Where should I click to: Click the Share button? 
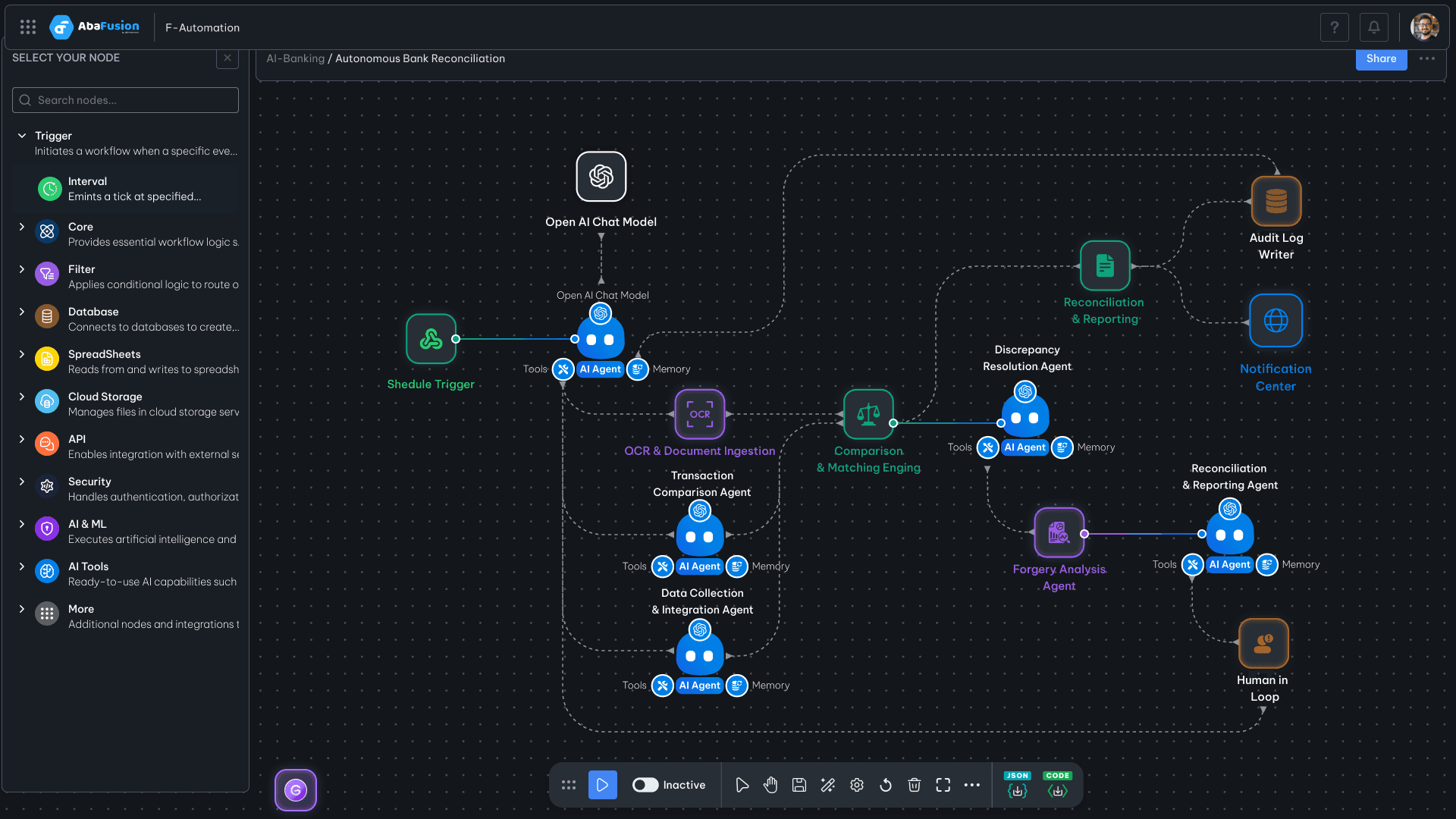pyautogui.click(x=1381, y=58)
